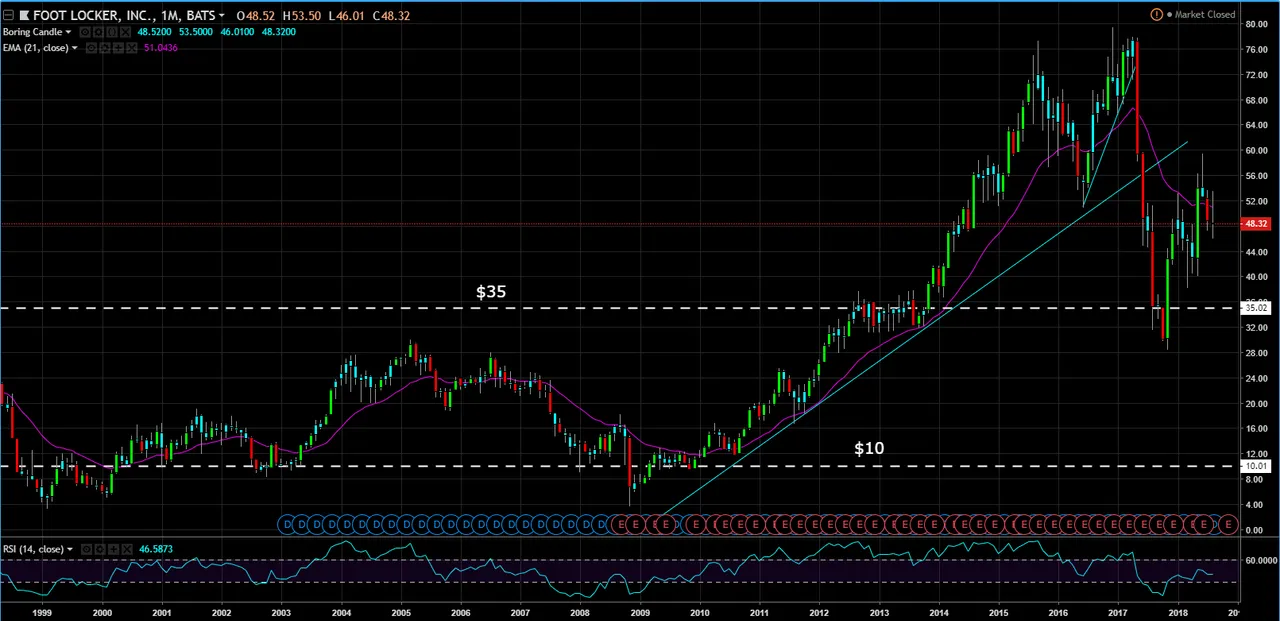Toggle RSI (14, close) visibility eye icon
Image resolution: width=1280 pixels, height=621 pixels.
click(x=87, y=549)
